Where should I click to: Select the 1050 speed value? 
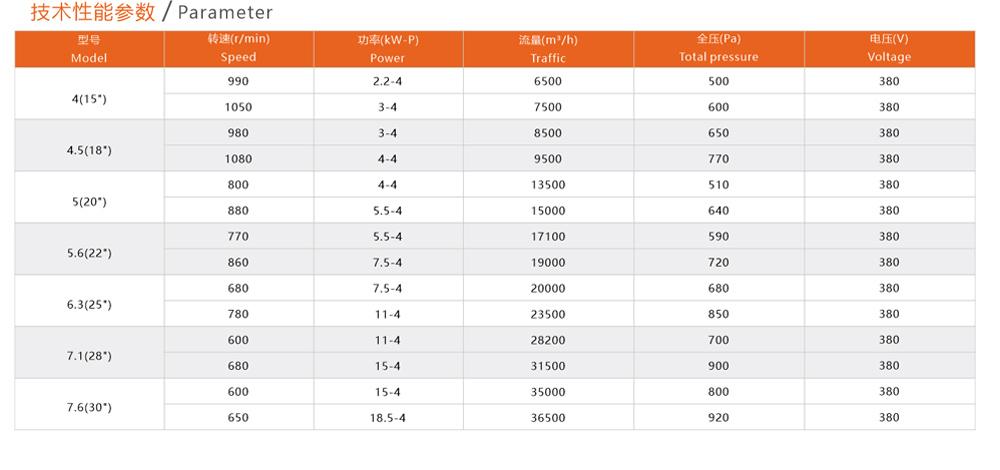click(238, 107)
